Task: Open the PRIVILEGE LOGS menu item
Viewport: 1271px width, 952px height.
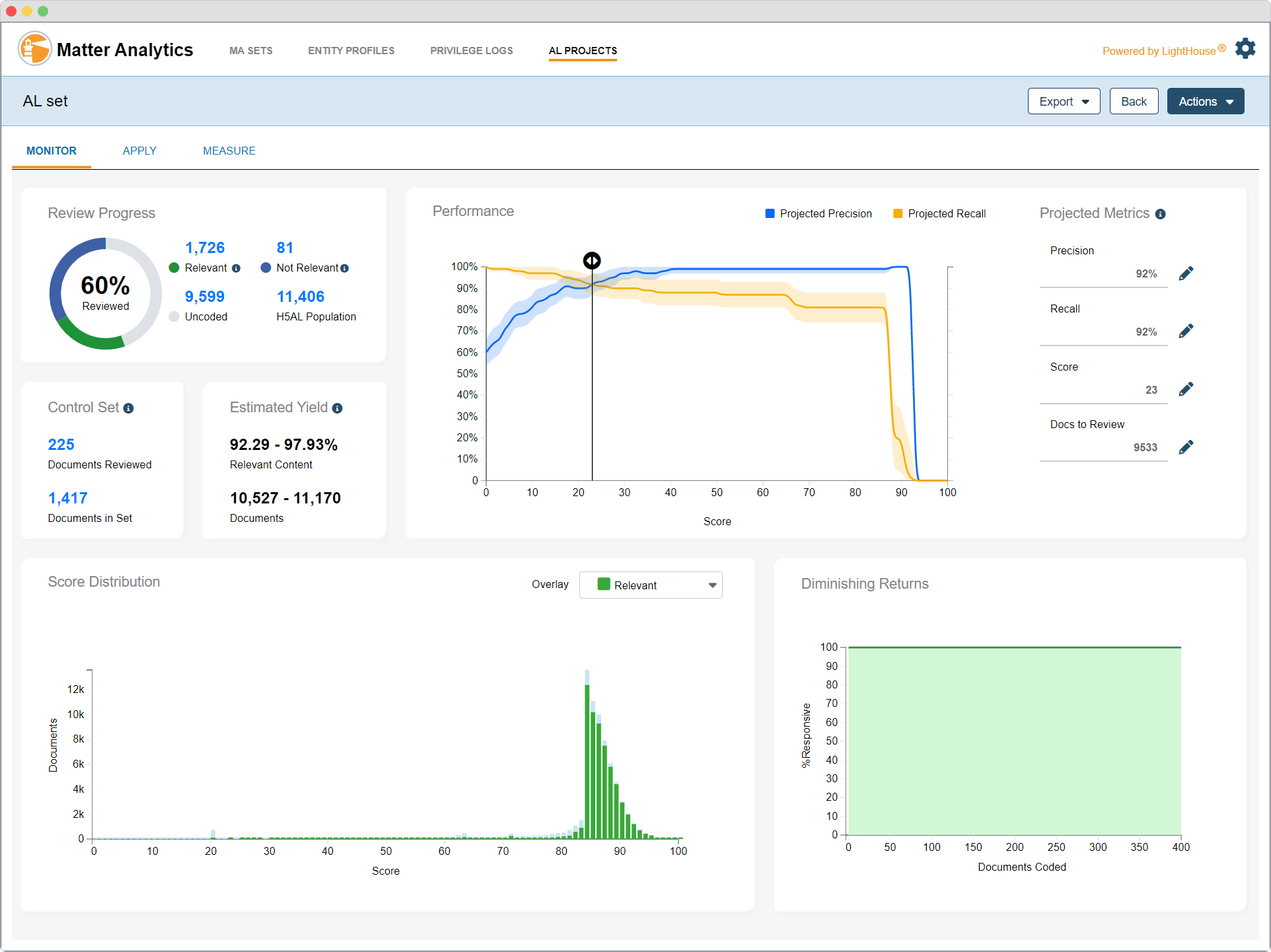Action: [471, 50]
